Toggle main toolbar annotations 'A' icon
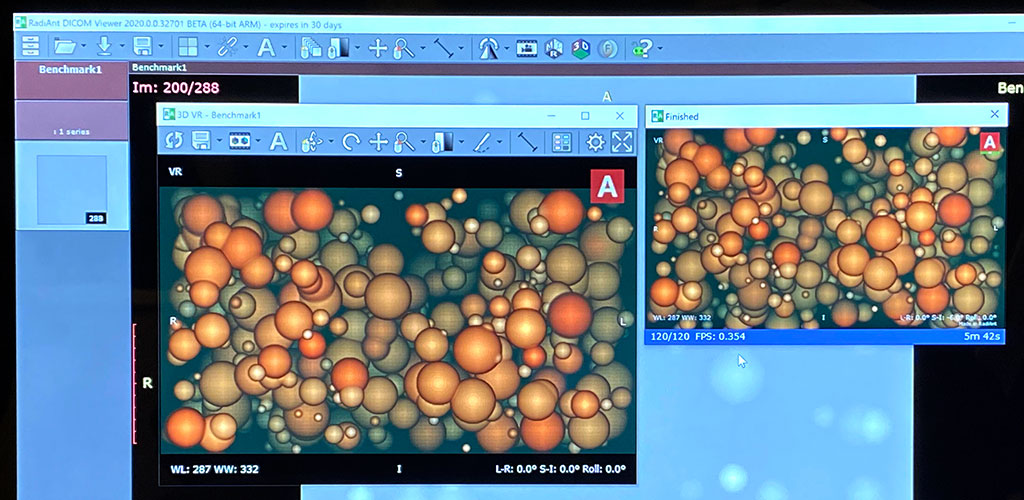This screenshot has width=1024, height=500. (x=266, y=47)
